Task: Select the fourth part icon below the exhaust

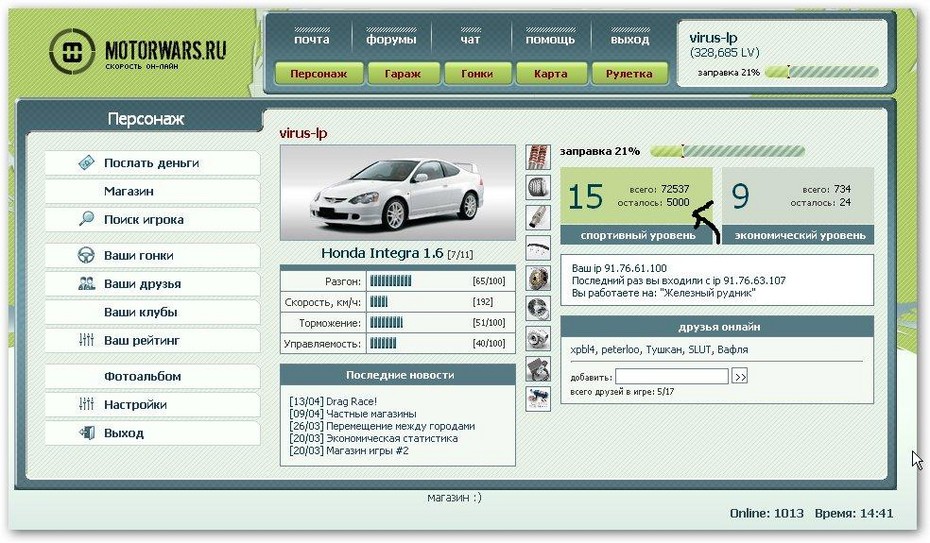Action: click(x=538, y=248)
